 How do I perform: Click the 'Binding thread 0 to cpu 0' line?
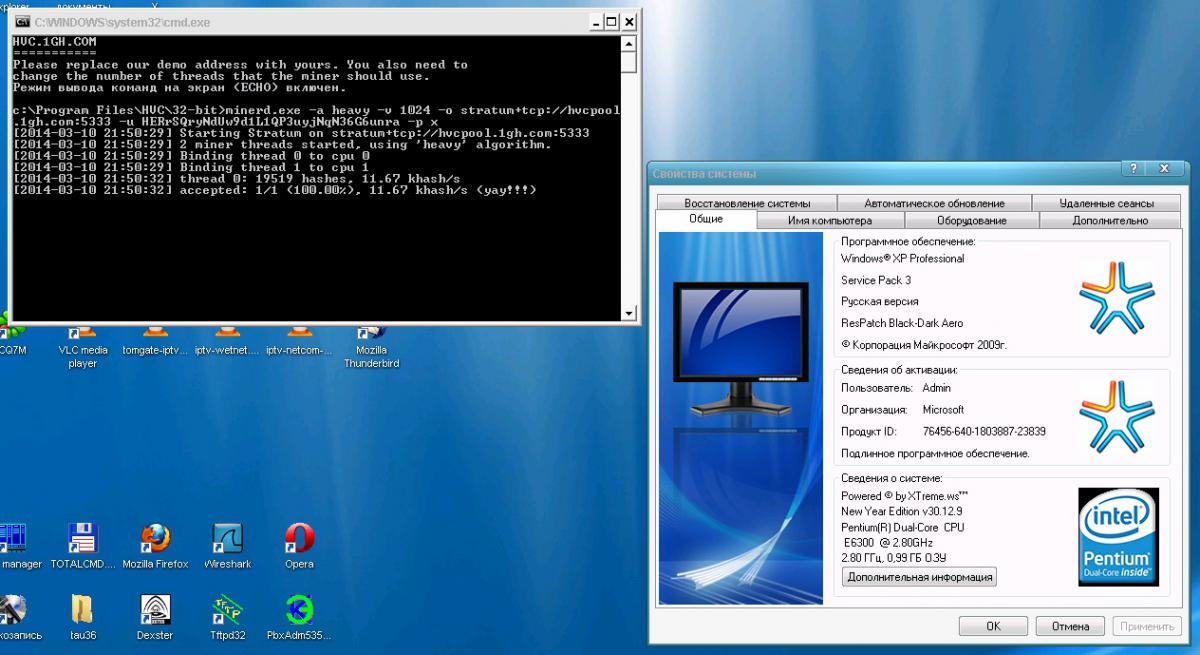pyautogui.click(x=192, y=156)
